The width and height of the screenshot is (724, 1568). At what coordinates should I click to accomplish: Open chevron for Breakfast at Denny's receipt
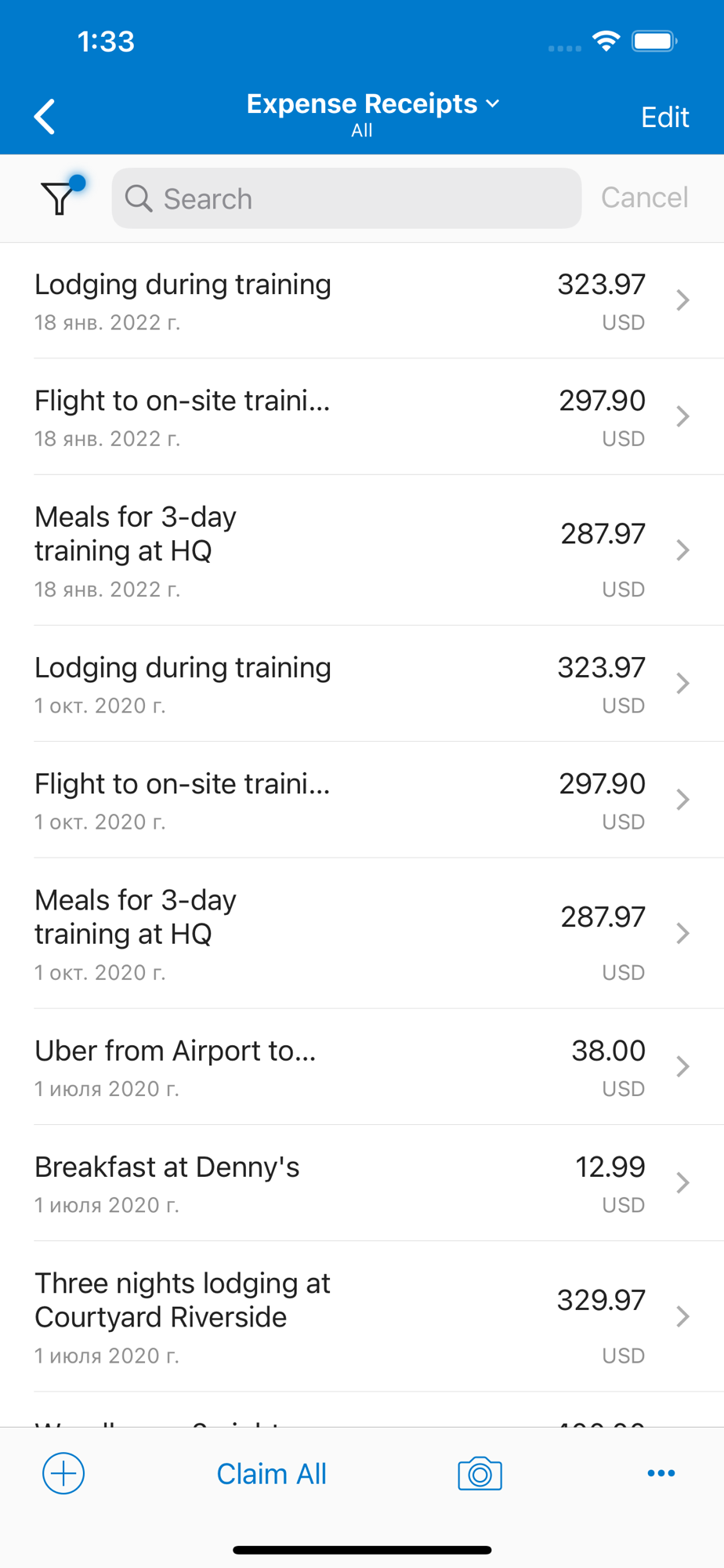coord(682,1182)
